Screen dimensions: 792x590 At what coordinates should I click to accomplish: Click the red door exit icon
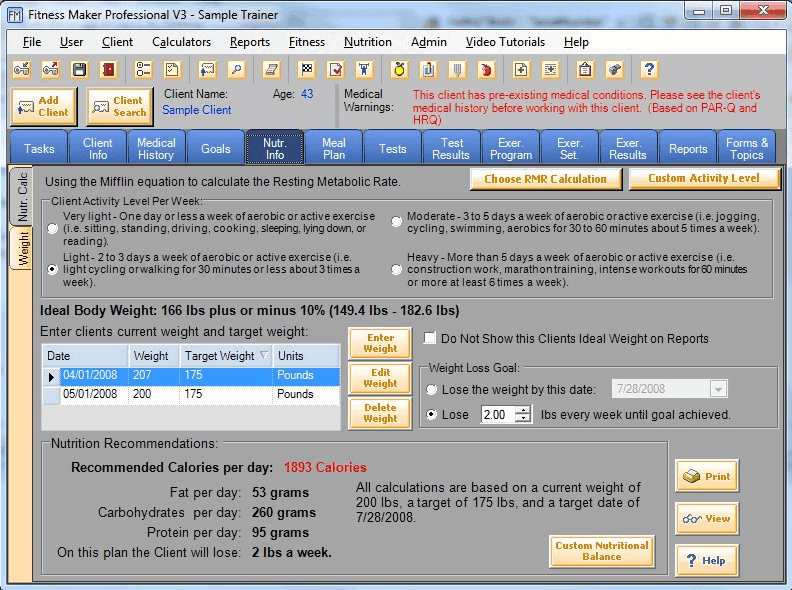click(x=109, y=69)
